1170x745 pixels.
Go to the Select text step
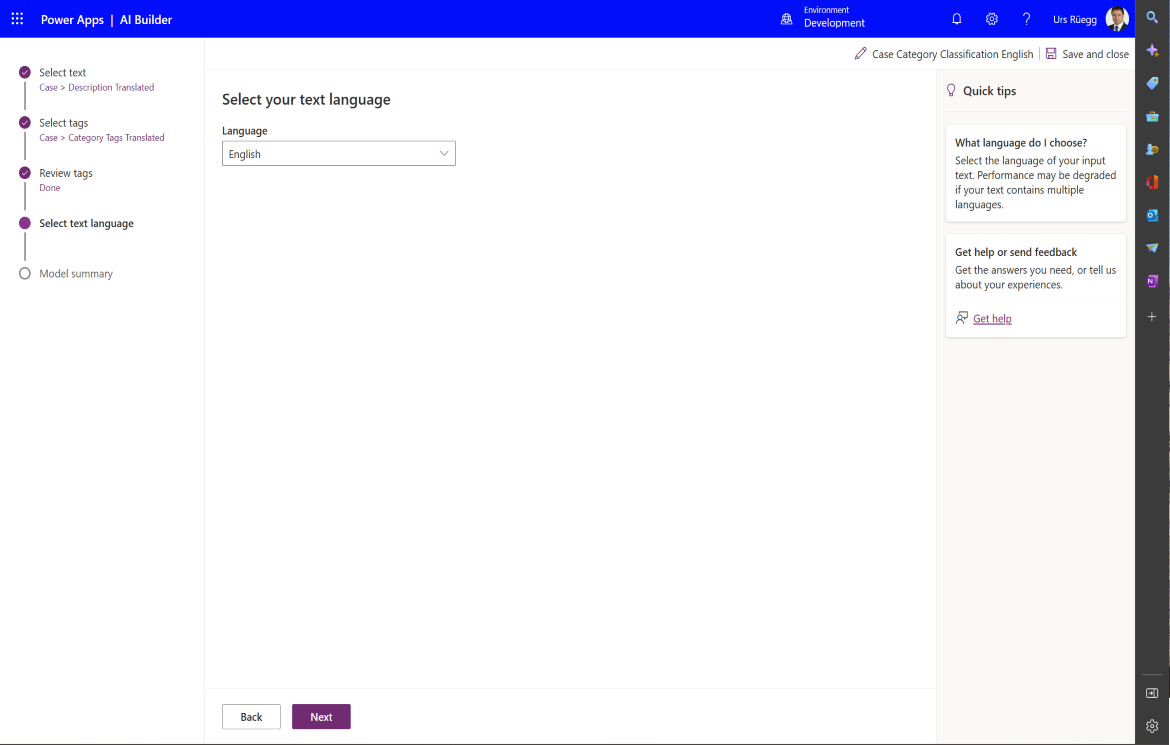pyautogui.click(x=62, y=73)
